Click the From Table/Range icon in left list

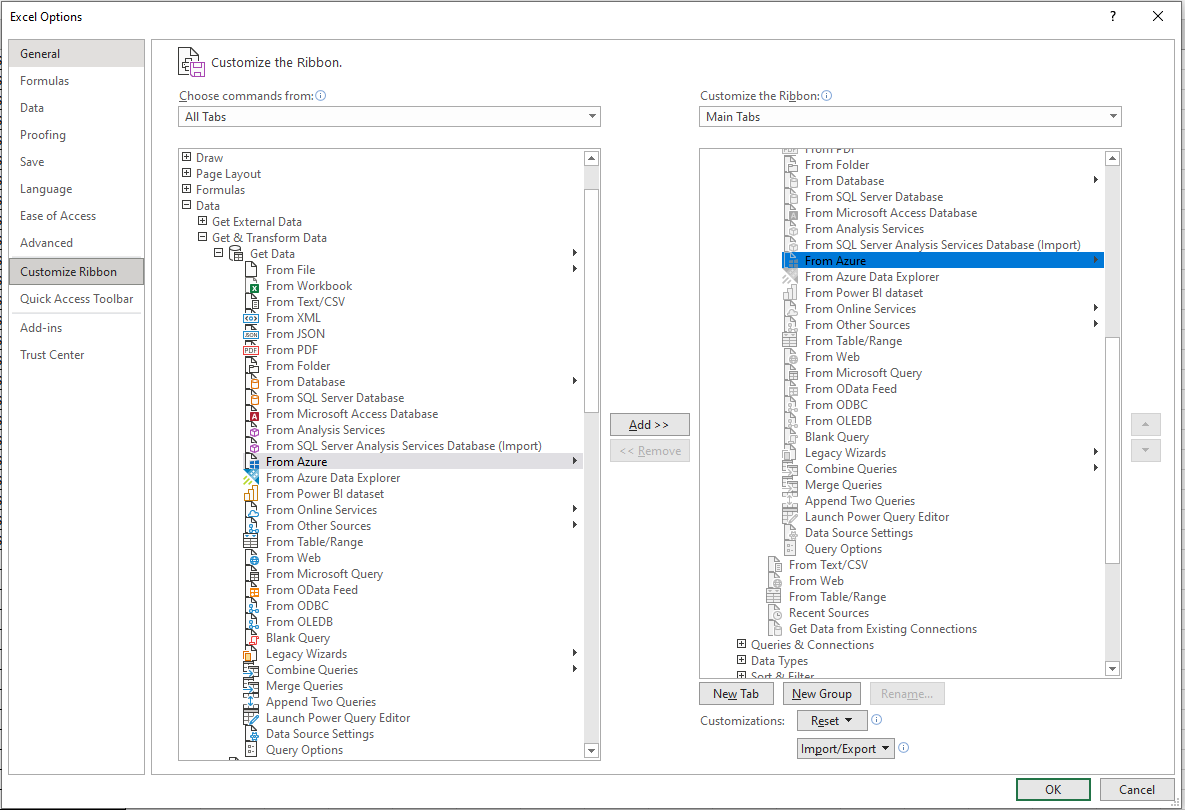click(251, 542)
